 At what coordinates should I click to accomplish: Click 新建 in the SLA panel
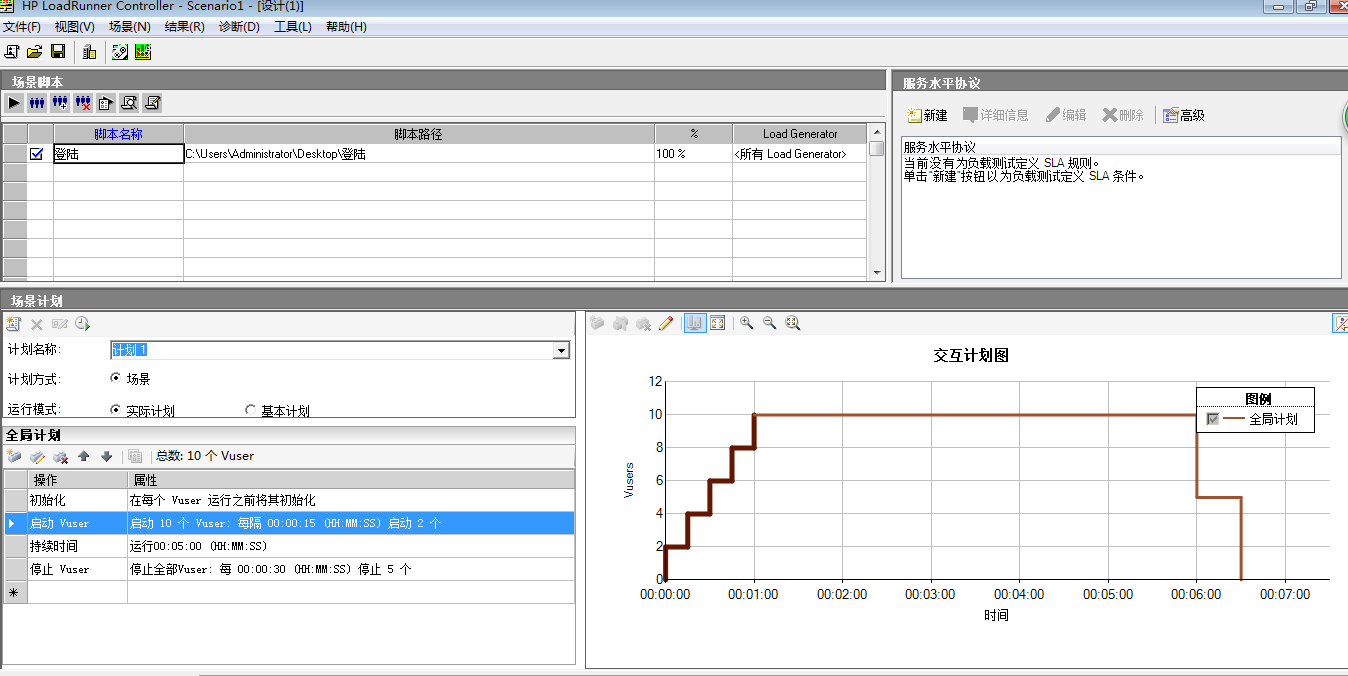pos(927,115)
